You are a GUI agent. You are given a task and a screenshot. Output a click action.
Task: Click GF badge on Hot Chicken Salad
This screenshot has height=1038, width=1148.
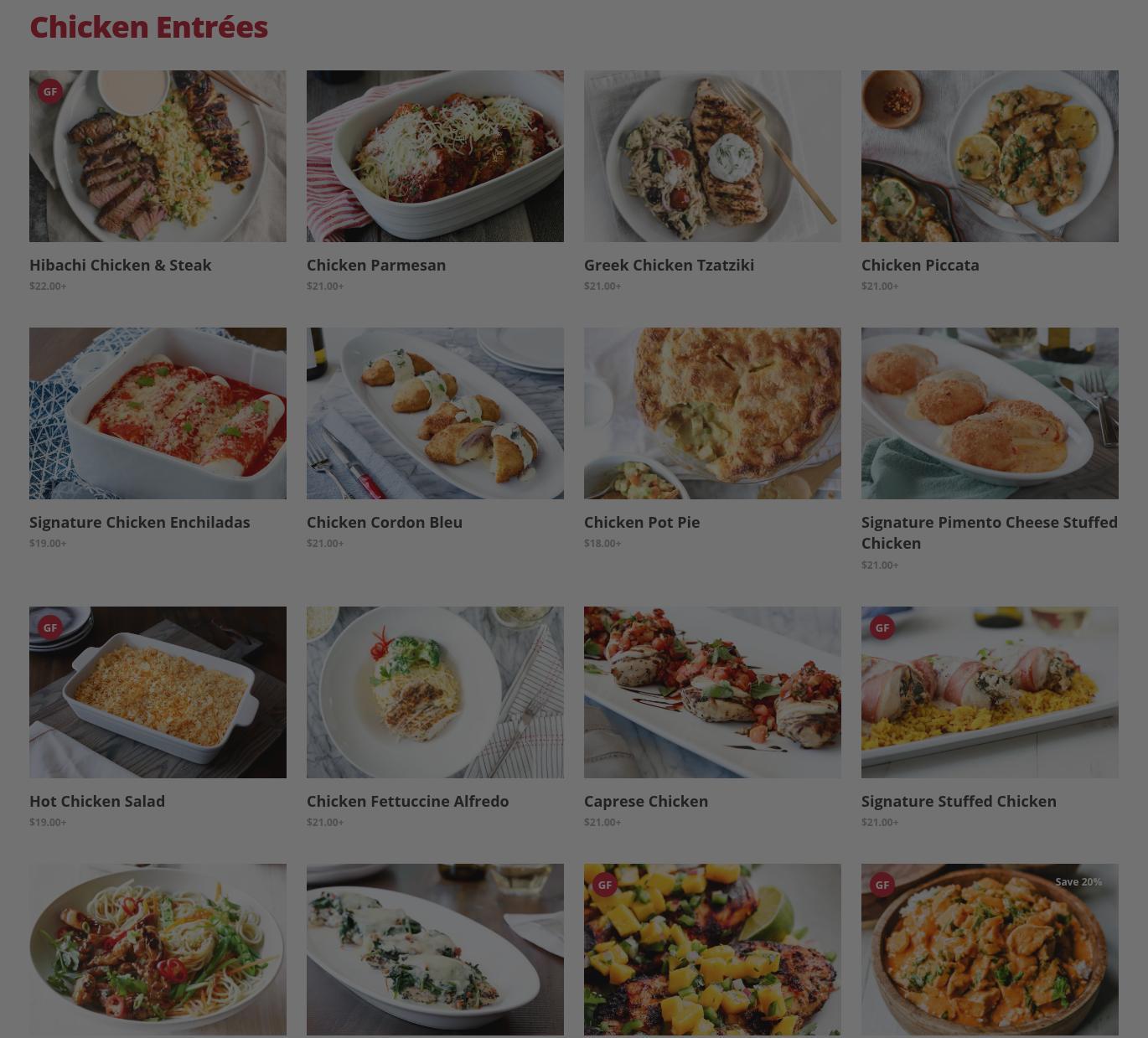tap(50, 627)
